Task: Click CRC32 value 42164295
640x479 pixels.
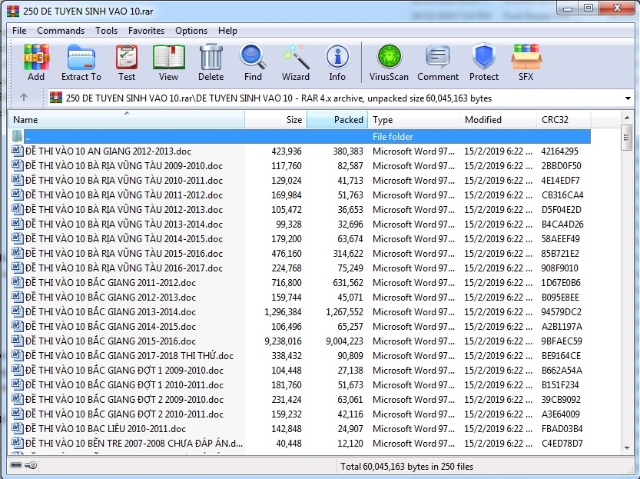Action: 560,151
